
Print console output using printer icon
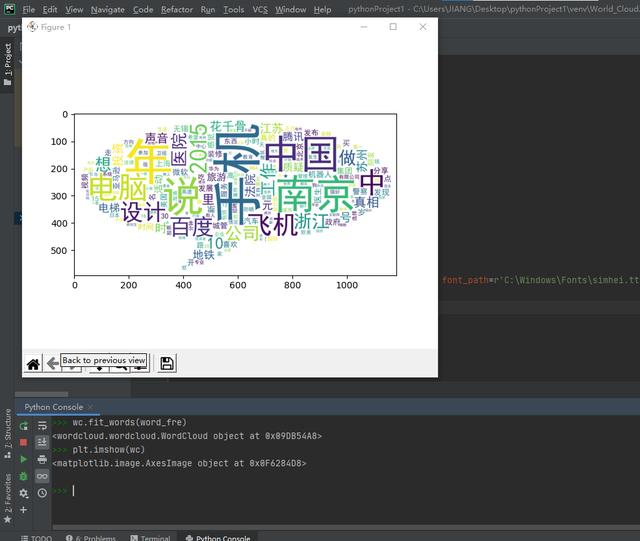[x=42, y=459]
